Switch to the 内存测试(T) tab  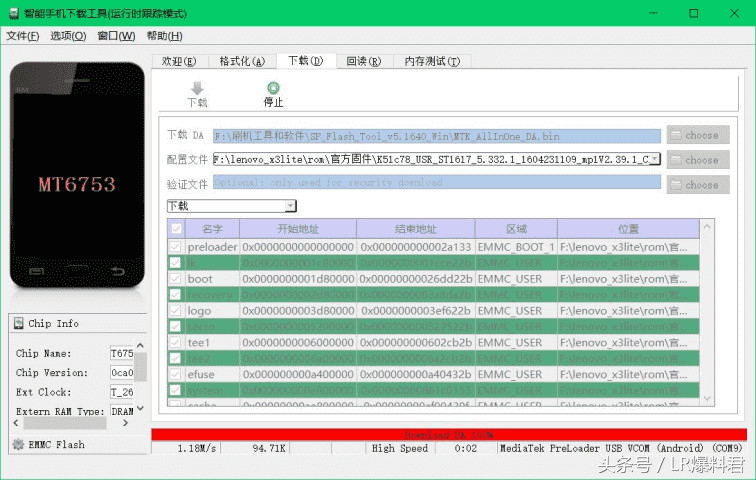pos(432,61)
